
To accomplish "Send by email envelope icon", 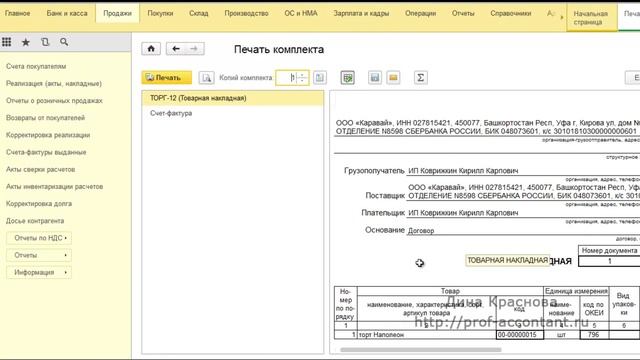I will (x=393, y=78).
